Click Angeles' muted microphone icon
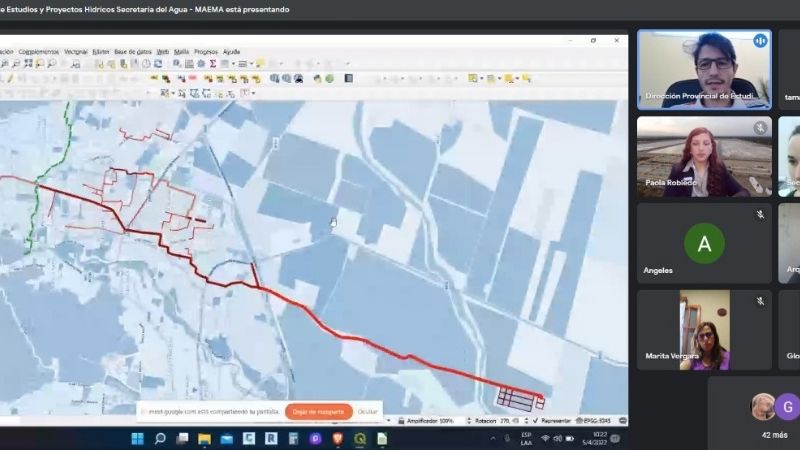This screenshot has height=450, width=800. (760, 214)
